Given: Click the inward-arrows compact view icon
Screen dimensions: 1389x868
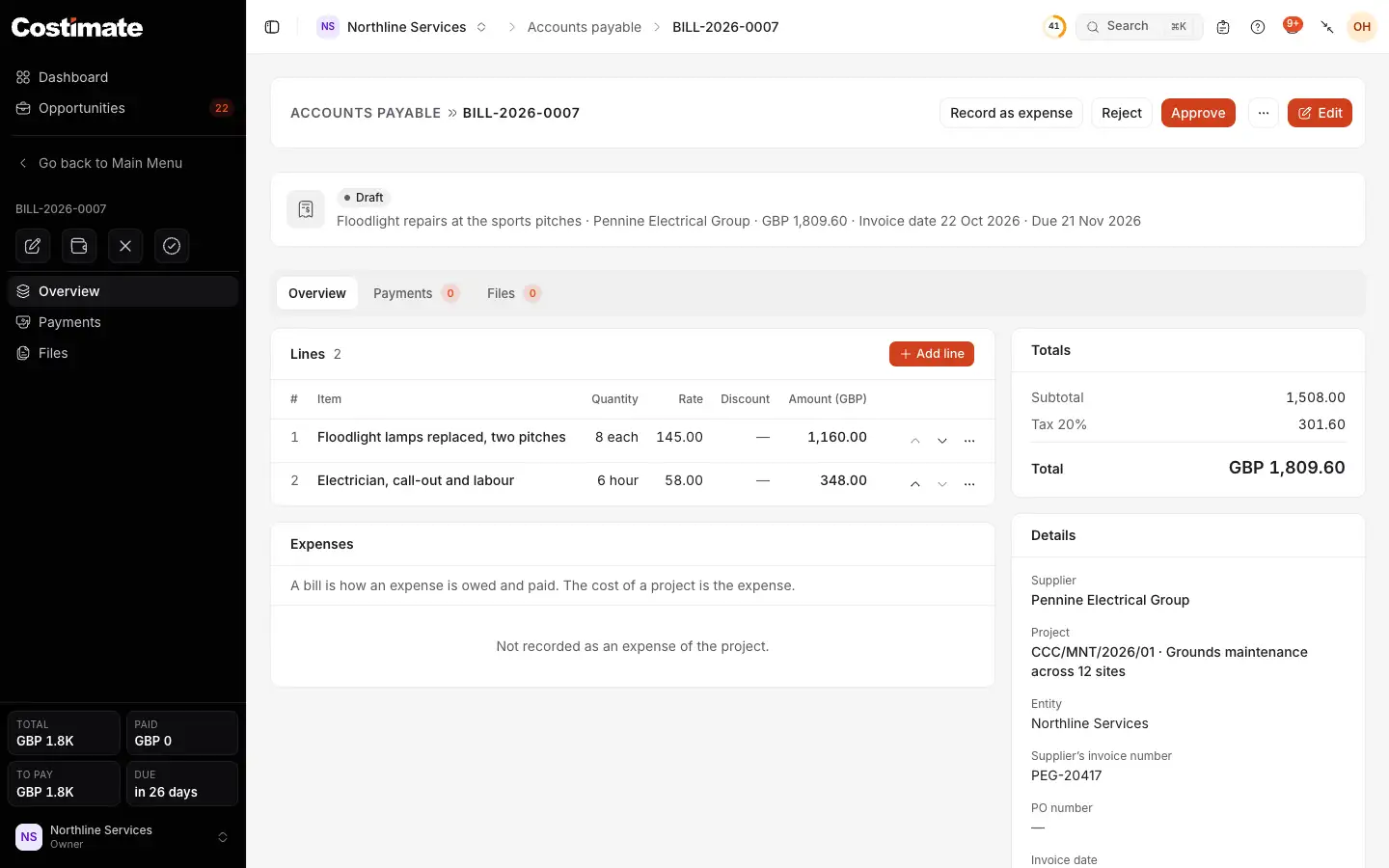Looking at the screenshot, I should click(1327, 27).
